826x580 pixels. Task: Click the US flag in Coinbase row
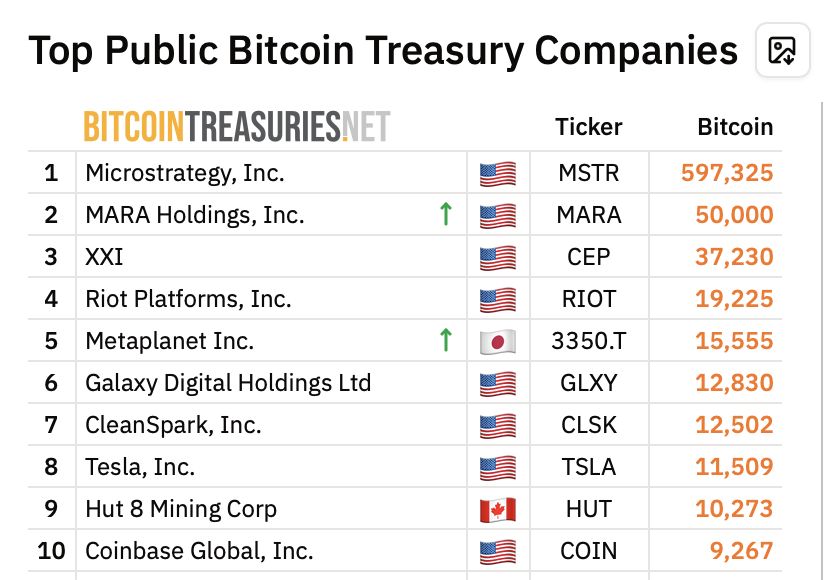498,552
